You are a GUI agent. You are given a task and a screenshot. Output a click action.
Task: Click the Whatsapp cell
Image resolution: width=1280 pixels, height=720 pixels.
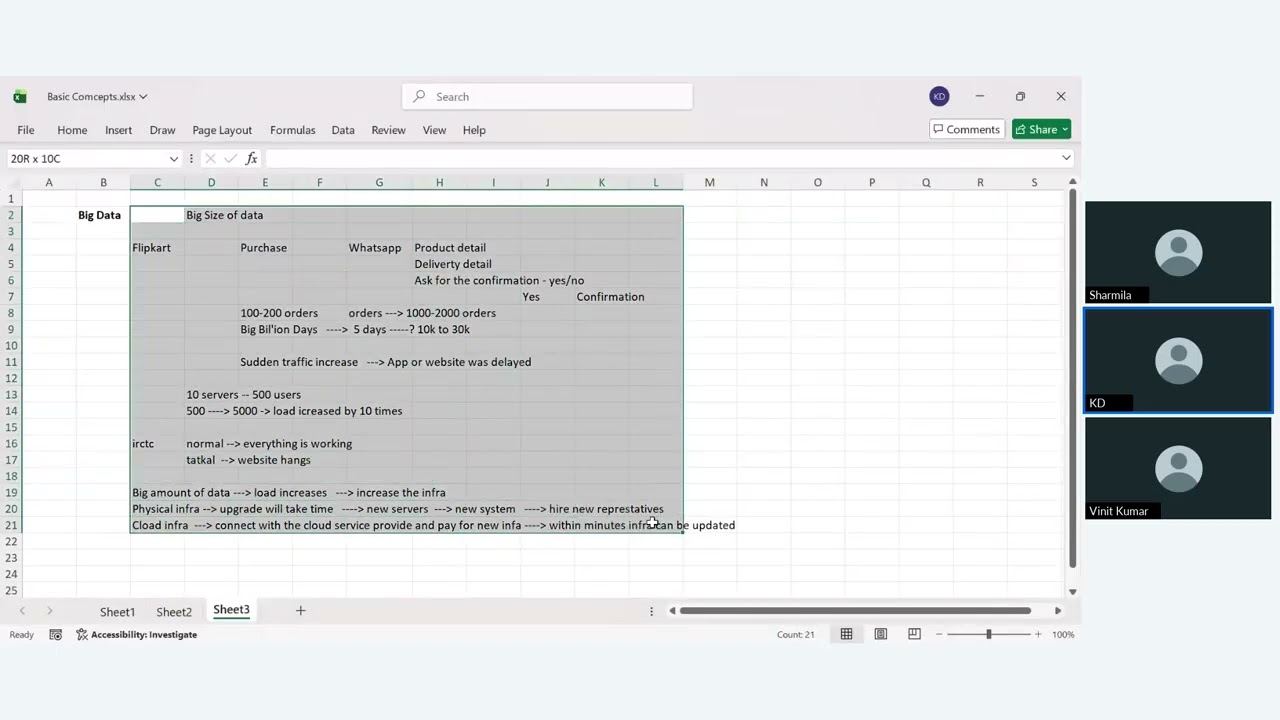pos(374,248)
